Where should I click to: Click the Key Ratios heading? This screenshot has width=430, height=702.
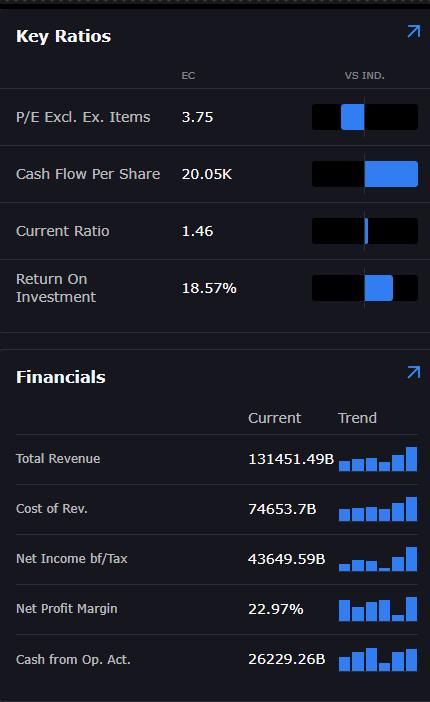point(64,36)
